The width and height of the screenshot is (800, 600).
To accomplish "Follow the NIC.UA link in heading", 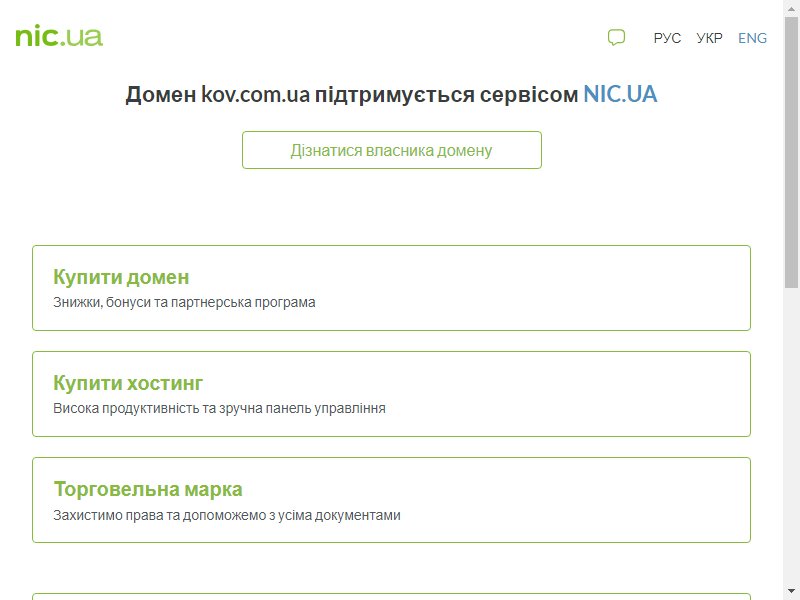I will 620,94.
